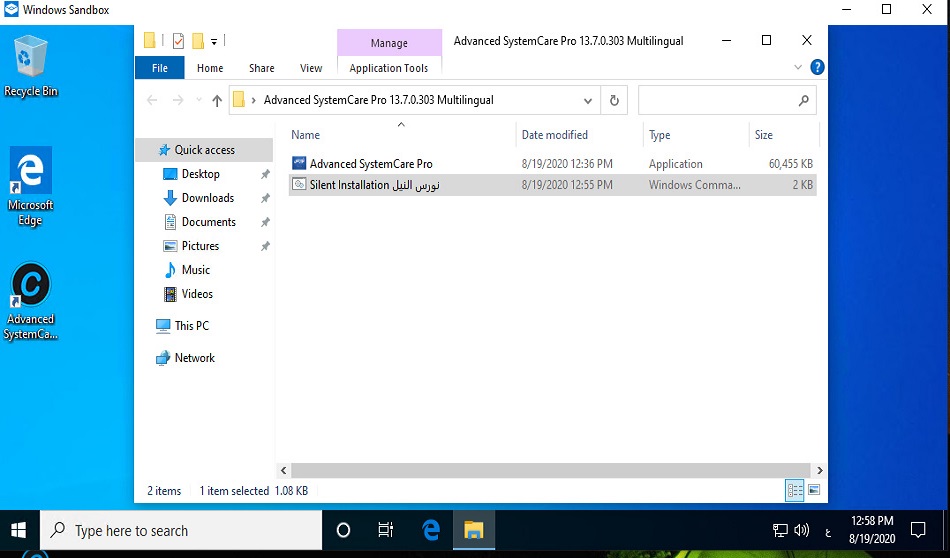Screen dimensions: 950x558
Task: Click the folder search input box
Action: pyautogui.click(x=717, y=100)
